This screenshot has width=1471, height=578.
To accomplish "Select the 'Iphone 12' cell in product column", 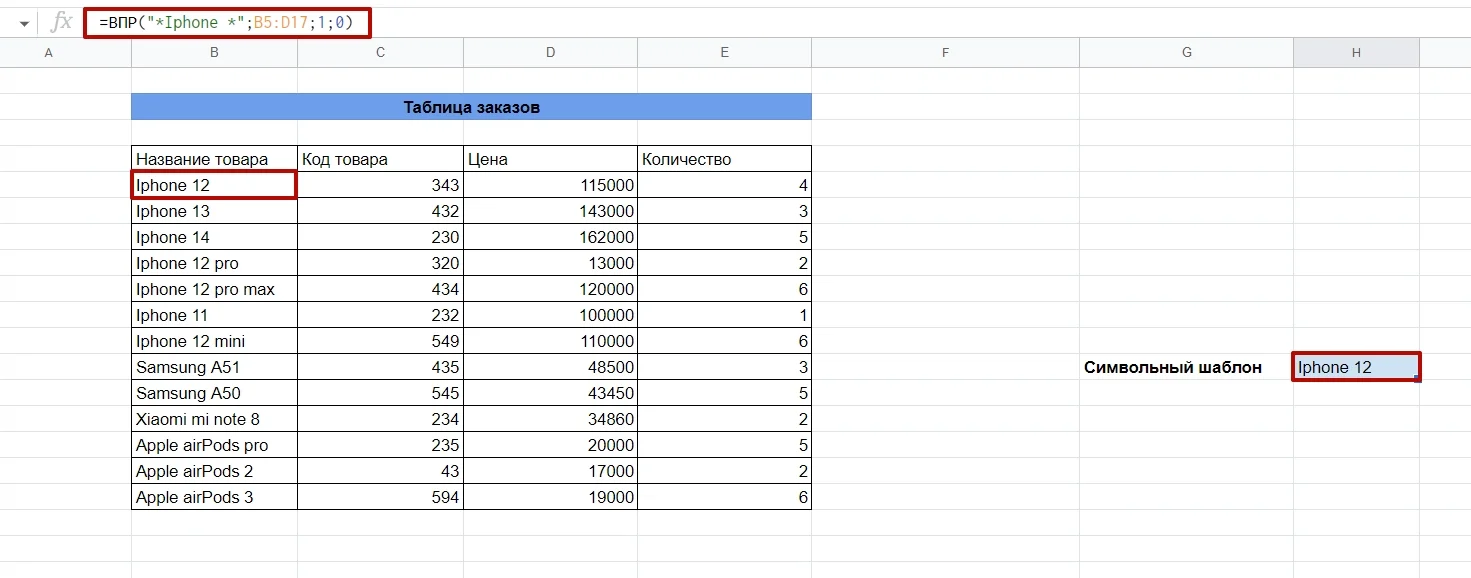I will click(x=214, y=185).
